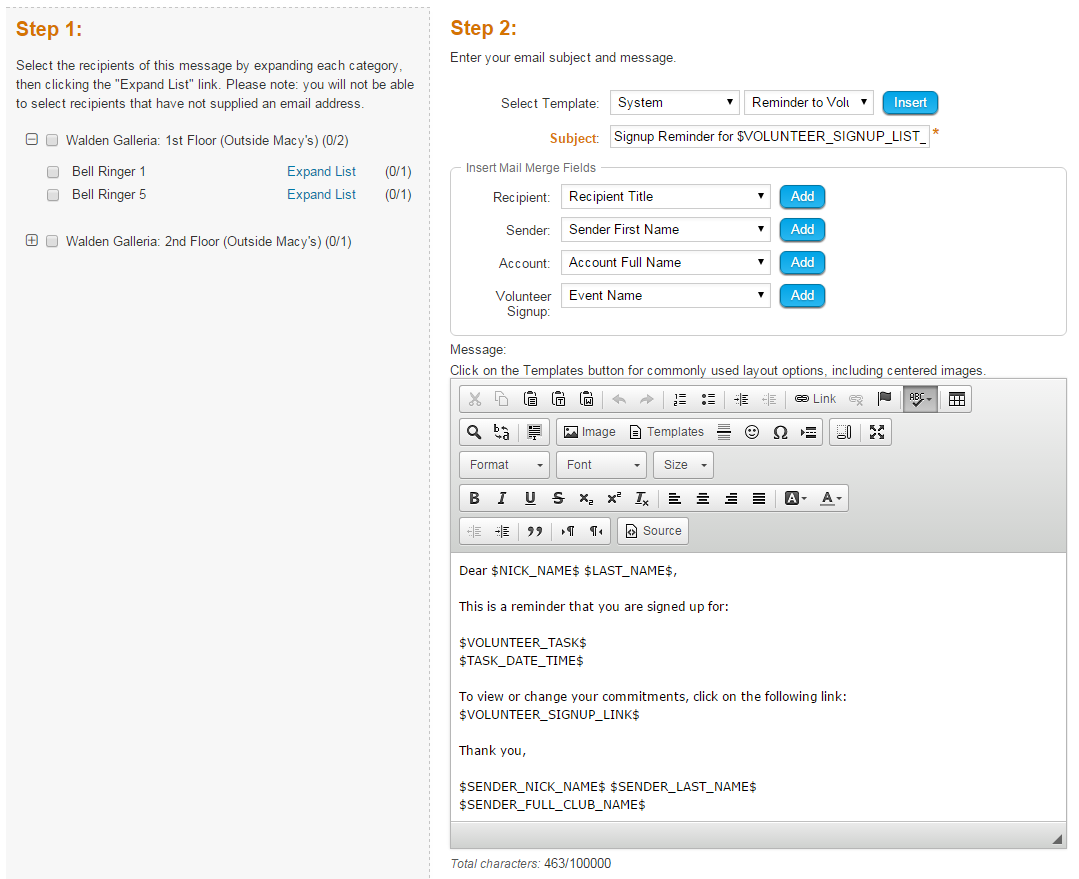
Task: Maximize the message editor
Action: point(877,432)
